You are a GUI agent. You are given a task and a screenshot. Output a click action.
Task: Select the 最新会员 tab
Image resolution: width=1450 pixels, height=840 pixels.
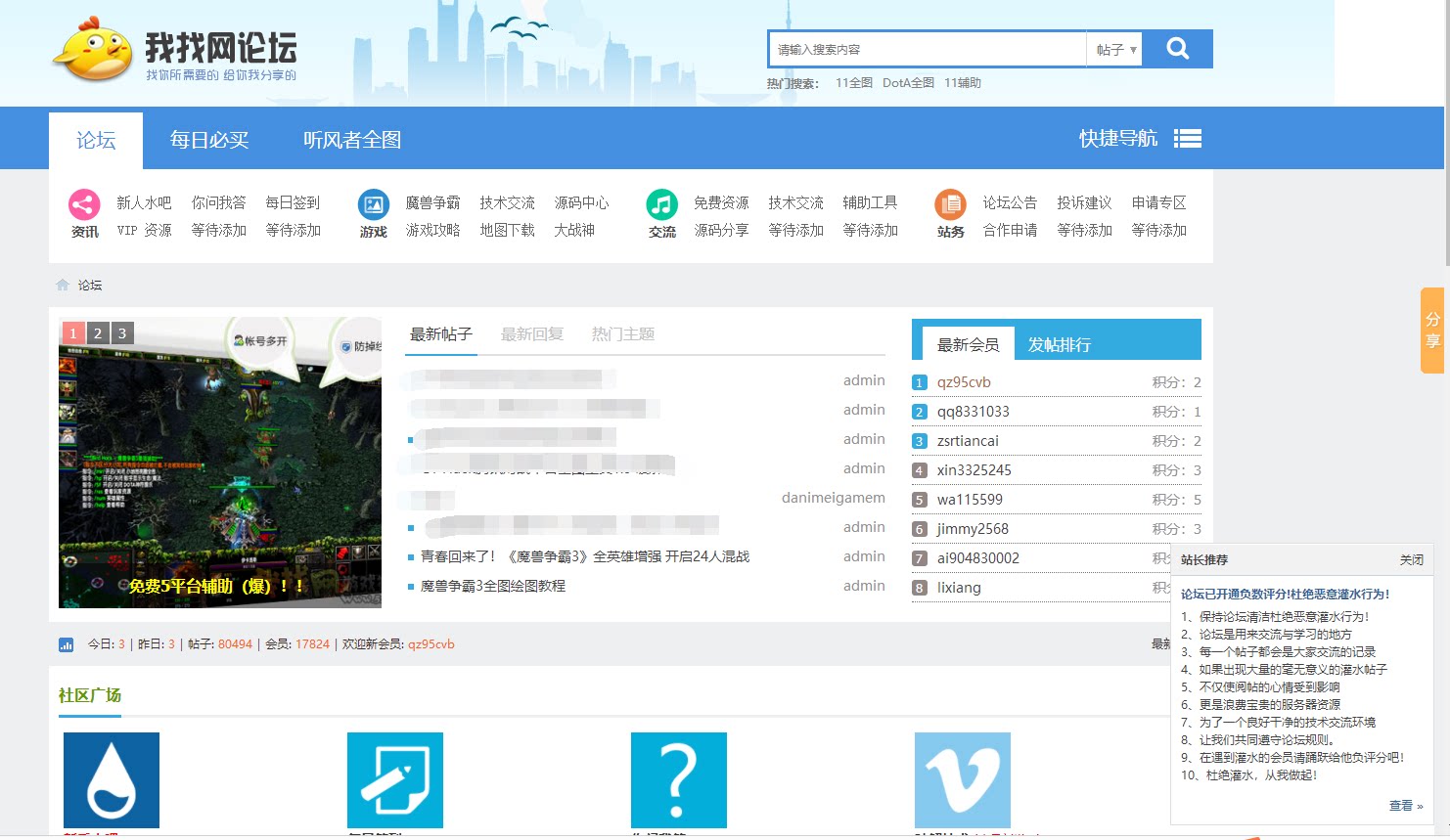(969, 344)
